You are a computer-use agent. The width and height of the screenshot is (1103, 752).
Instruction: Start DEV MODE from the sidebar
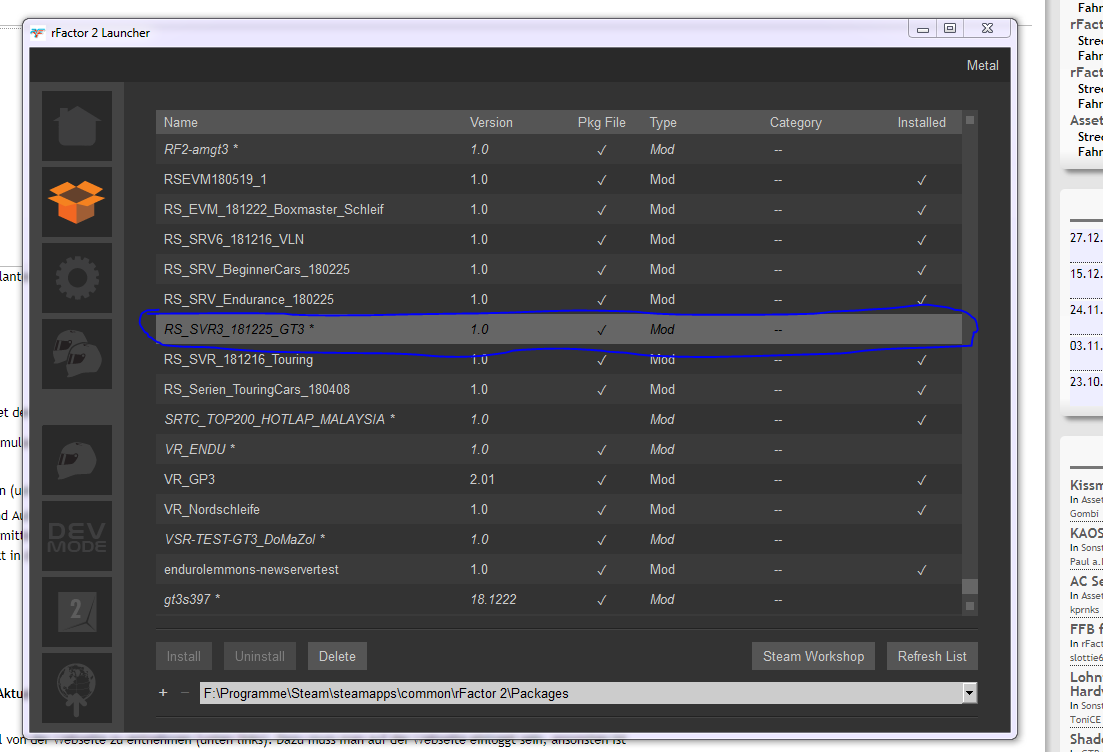click(x=77, y=535)
